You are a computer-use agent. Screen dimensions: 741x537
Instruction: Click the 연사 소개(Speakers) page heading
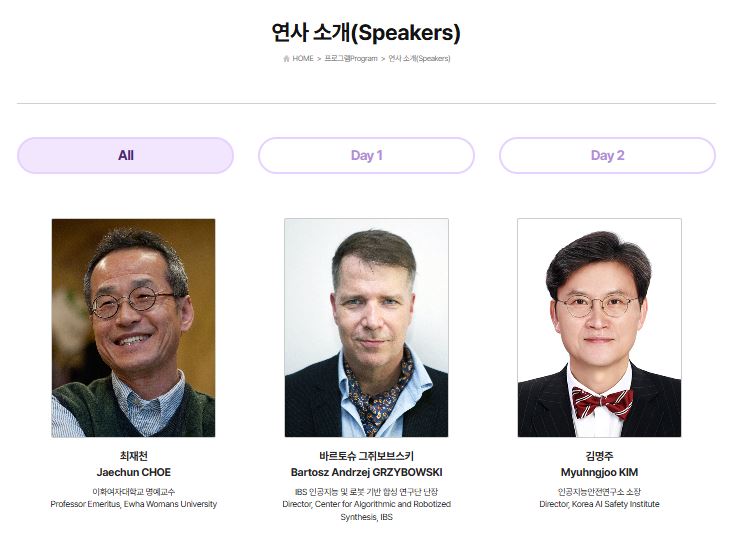366,32
